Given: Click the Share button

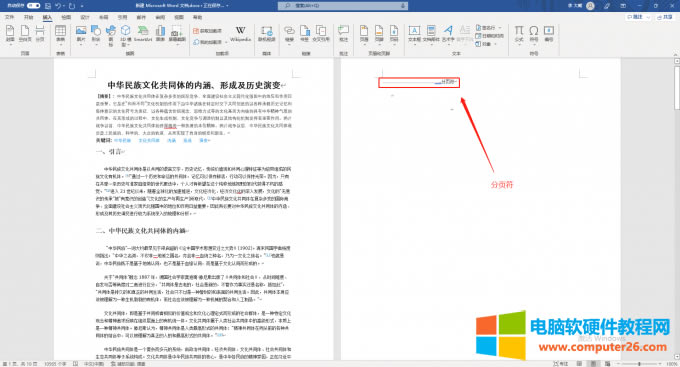Looking at the screenshot, I should [x=665, y=17].
